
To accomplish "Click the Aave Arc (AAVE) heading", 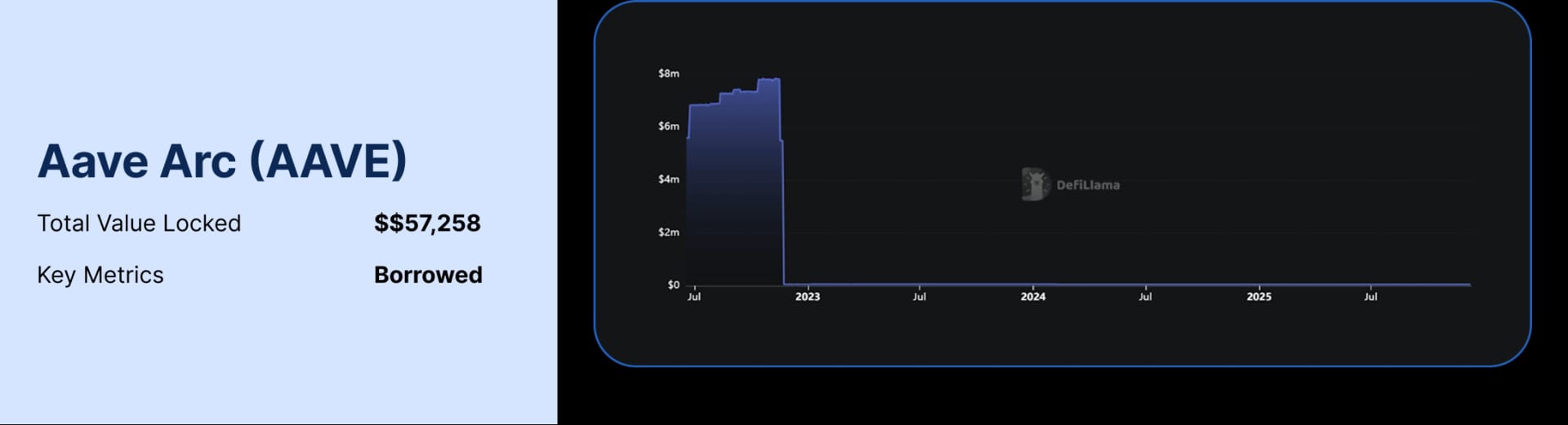I will 222,161.
